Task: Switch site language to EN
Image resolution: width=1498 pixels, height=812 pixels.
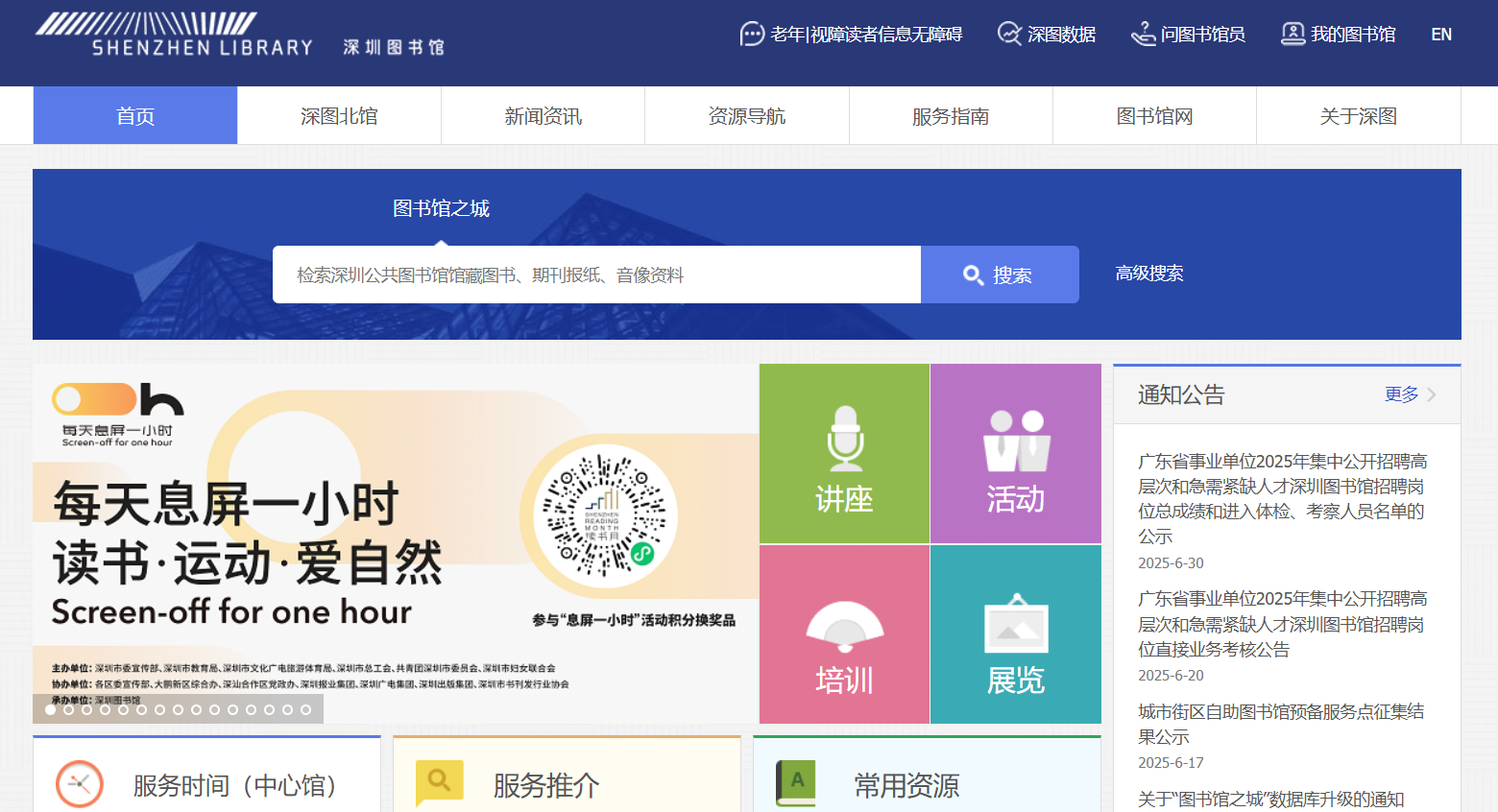Action: pyautogui.click(x=1441, y=34)
